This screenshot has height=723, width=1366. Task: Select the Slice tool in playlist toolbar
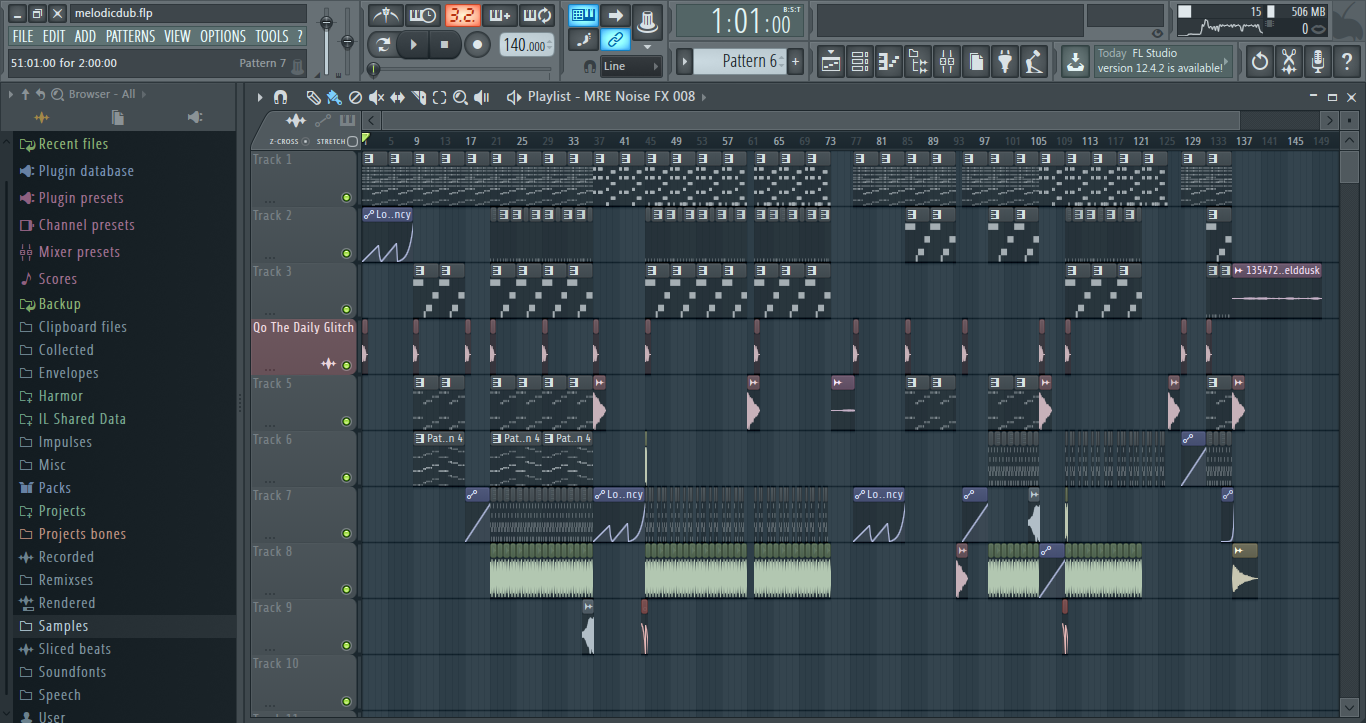(418, 97)
